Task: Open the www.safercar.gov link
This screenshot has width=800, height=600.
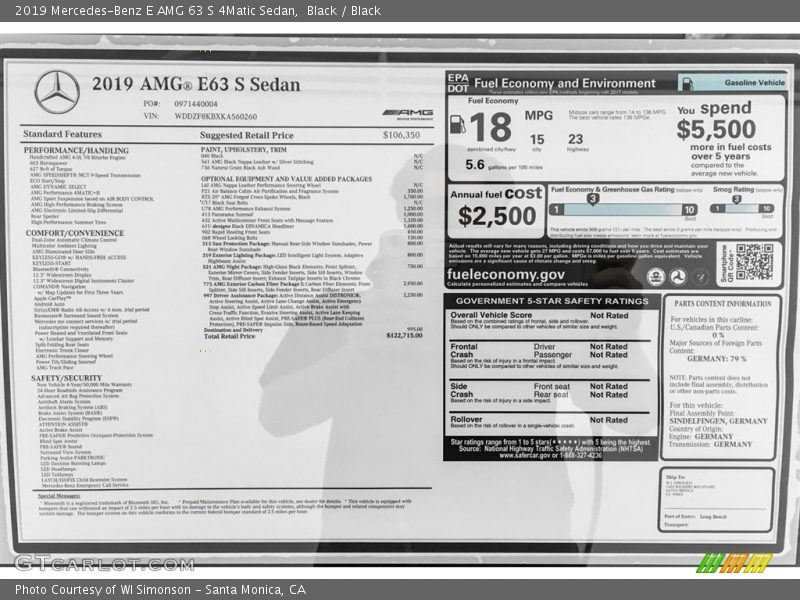Action: tap(526, 456)
